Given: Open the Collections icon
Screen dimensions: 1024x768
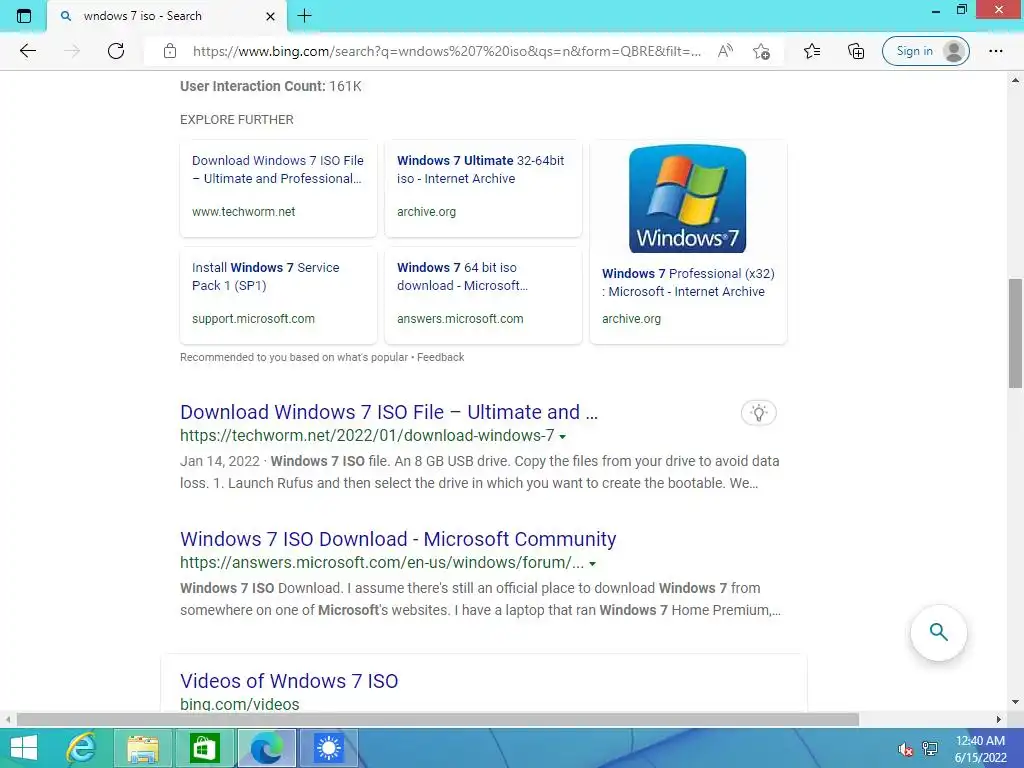Looking at the screenshot, I should tap(856, 51).
